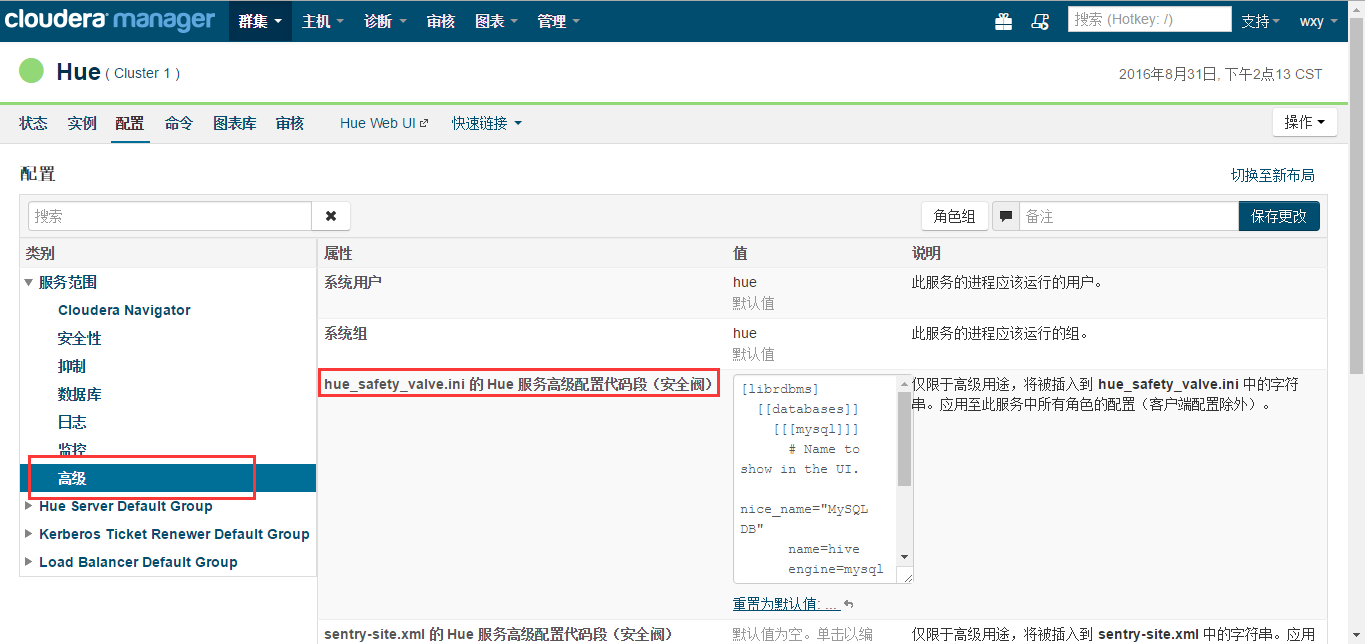Switch to the Hue service 审核 tab
1365x644 pixels.
(x=290, y=123)
